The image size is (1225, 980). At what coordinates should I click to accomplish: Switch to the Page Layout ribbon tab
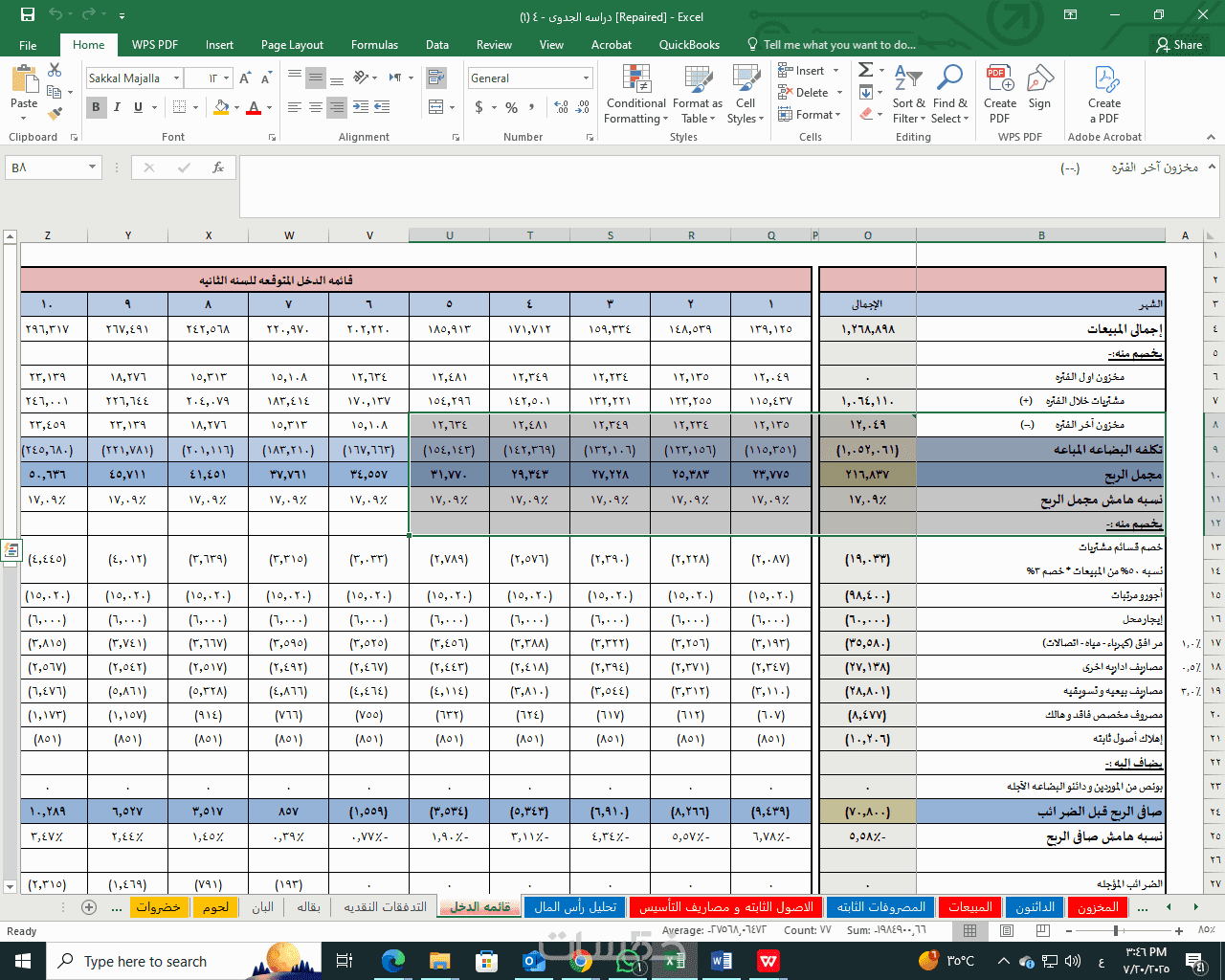point(292,45)
